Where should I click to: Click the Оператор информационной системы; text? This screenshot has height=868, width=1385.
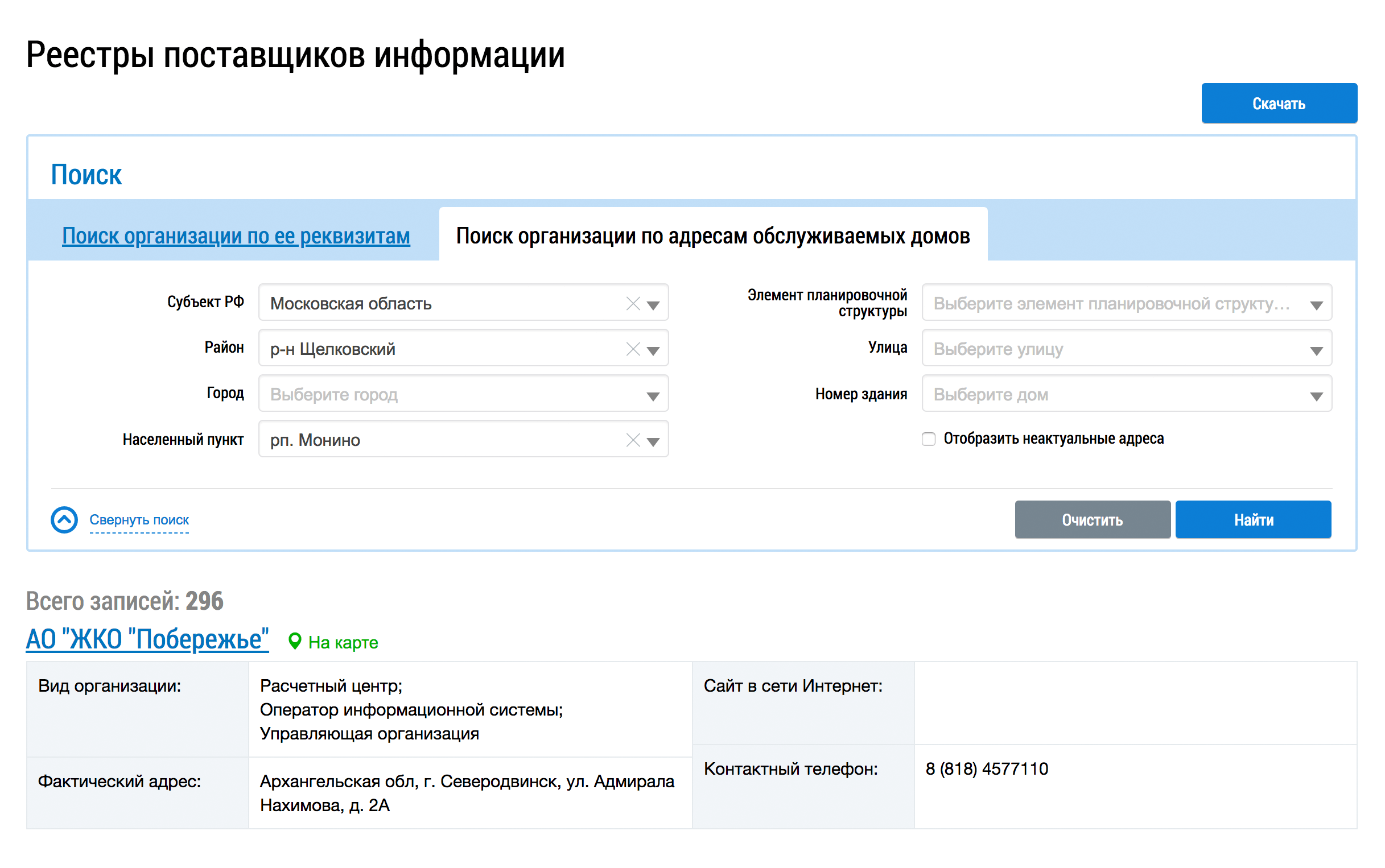[411, 709]
